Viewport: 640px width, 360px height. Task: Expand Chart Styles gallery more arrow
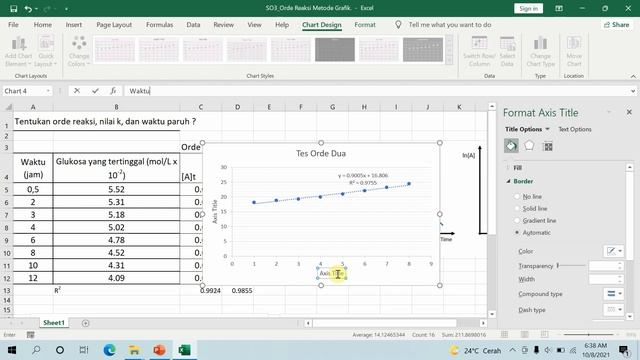tap(449, 60)
